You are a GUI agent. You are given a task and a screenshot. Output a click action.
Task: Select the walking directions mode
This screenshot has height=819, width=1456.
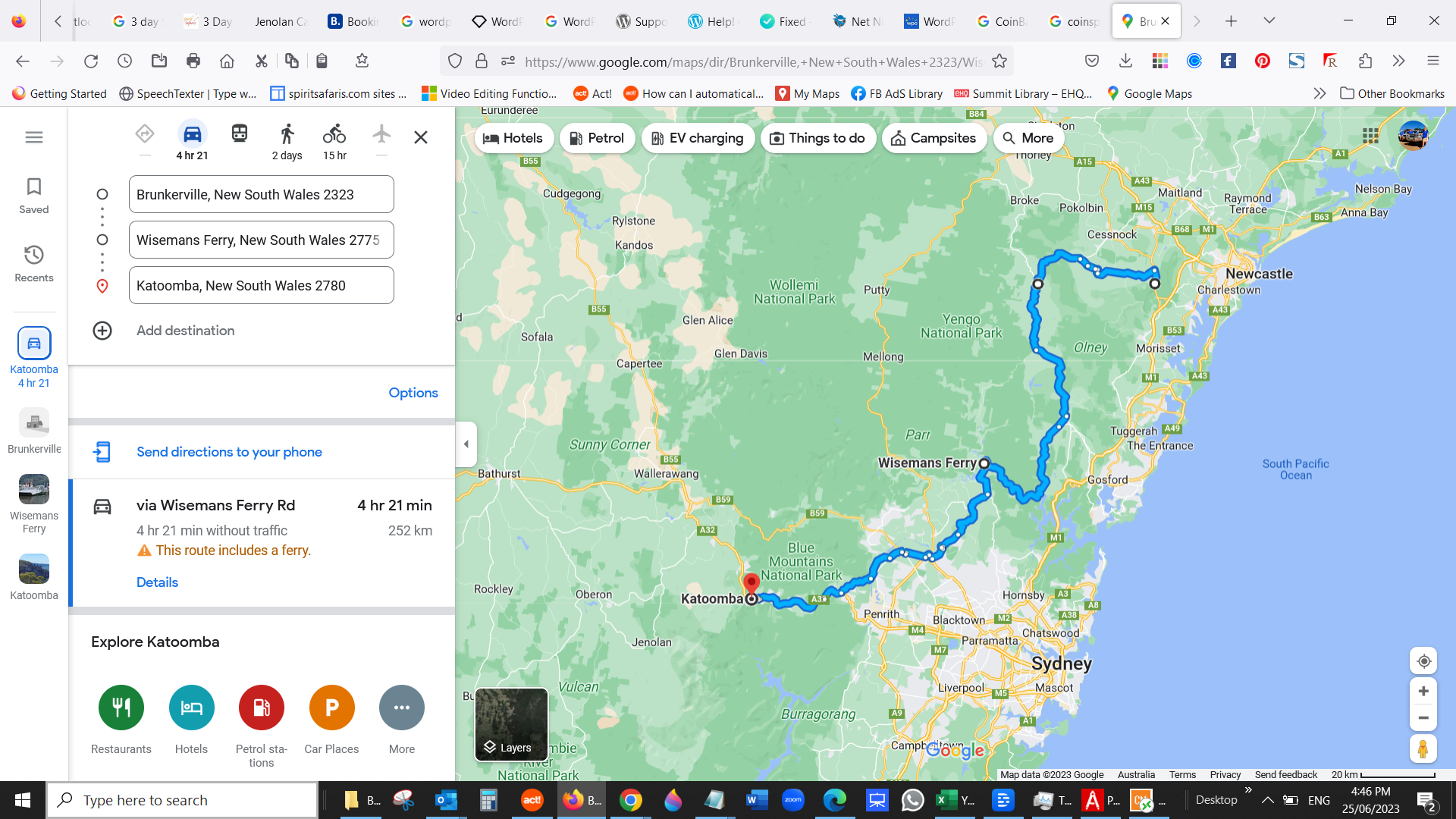pyautogui.click(x=287, y=133)
